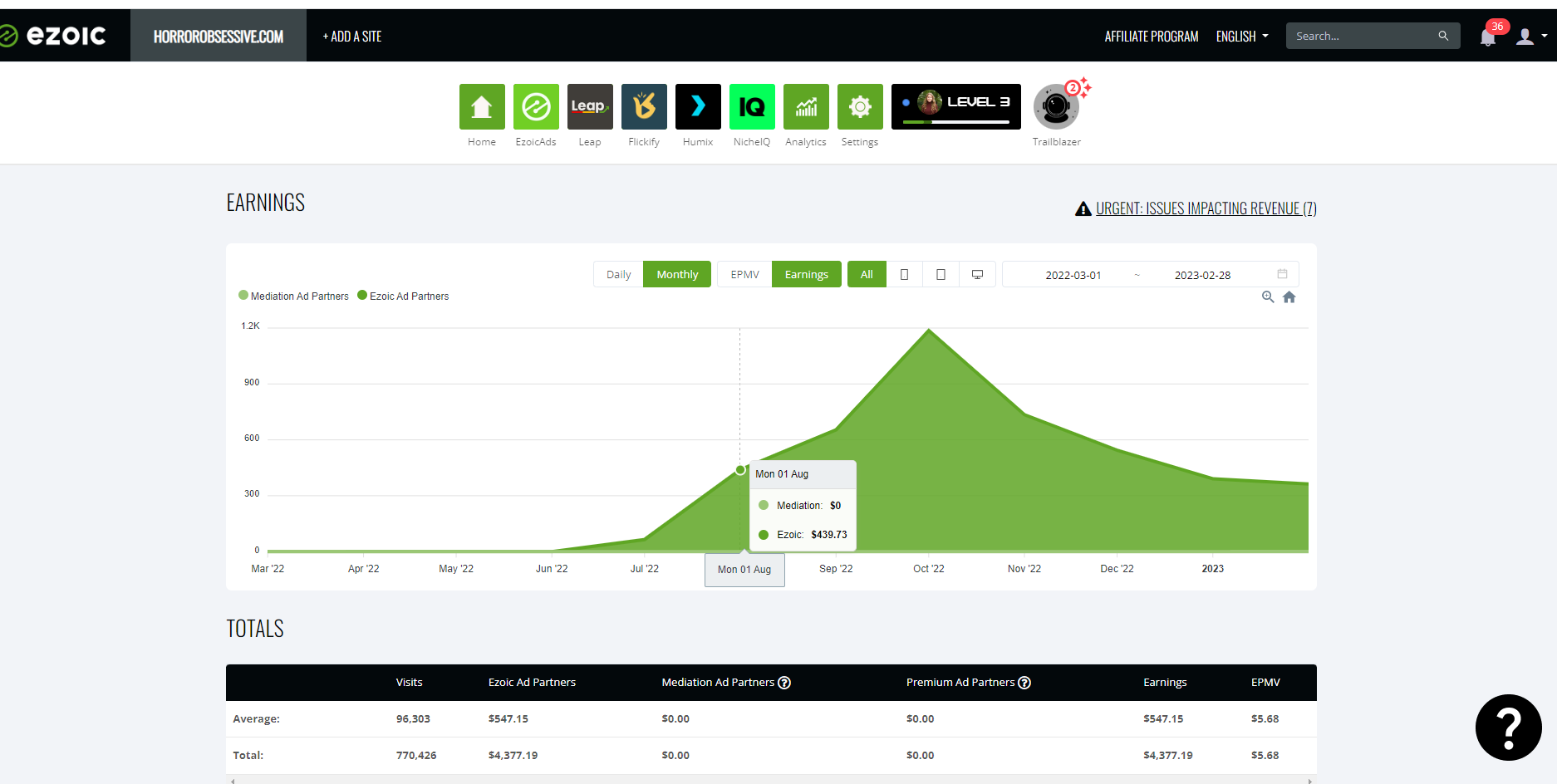The height and width of the screenshot is (784, 1557).
Task: Click the Earnings column header
Action: (1165, 683)
